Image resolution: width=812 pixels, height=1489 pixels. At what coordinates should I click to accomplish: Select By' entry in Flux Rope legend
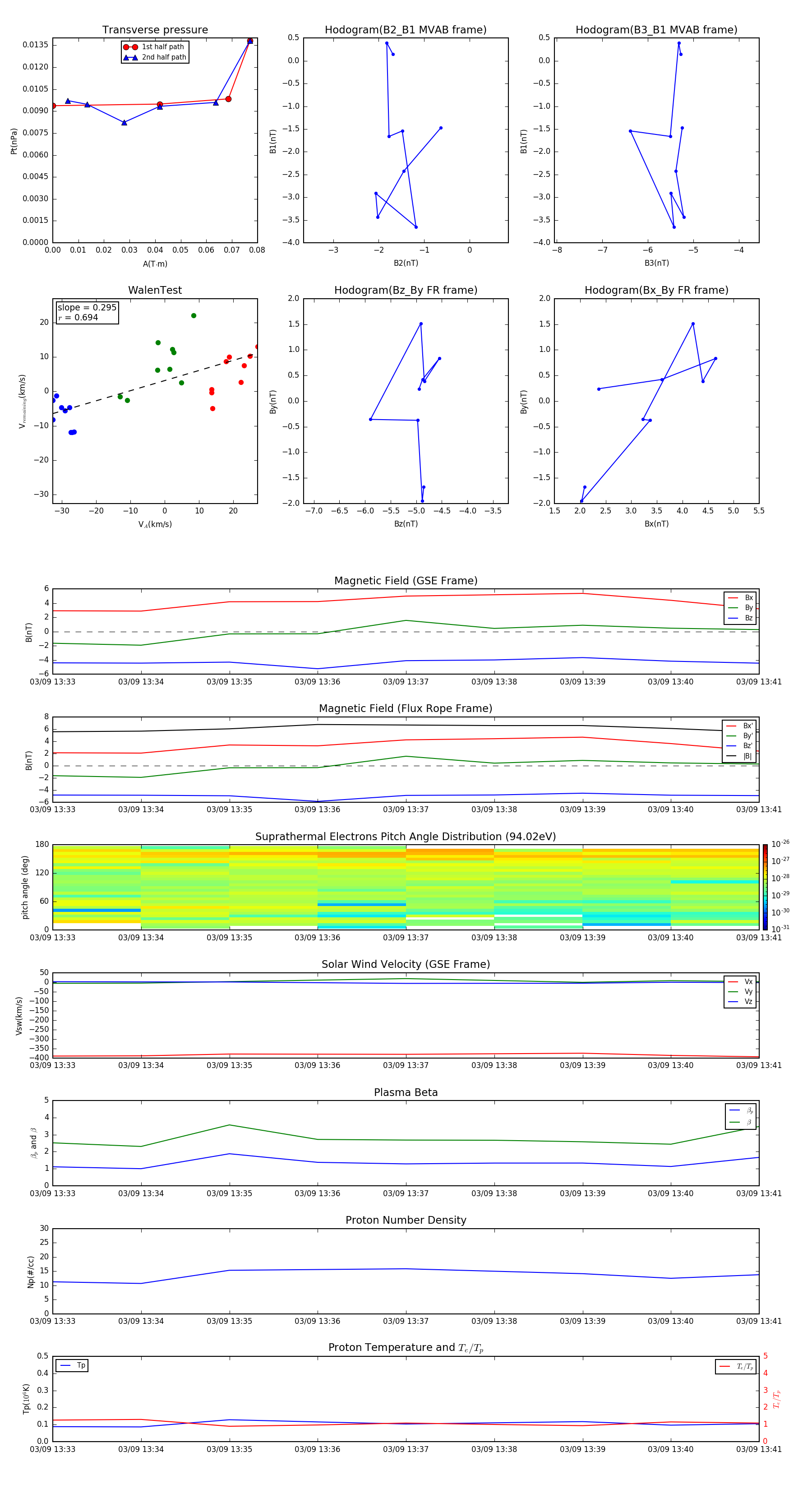[x=740, y=736]
